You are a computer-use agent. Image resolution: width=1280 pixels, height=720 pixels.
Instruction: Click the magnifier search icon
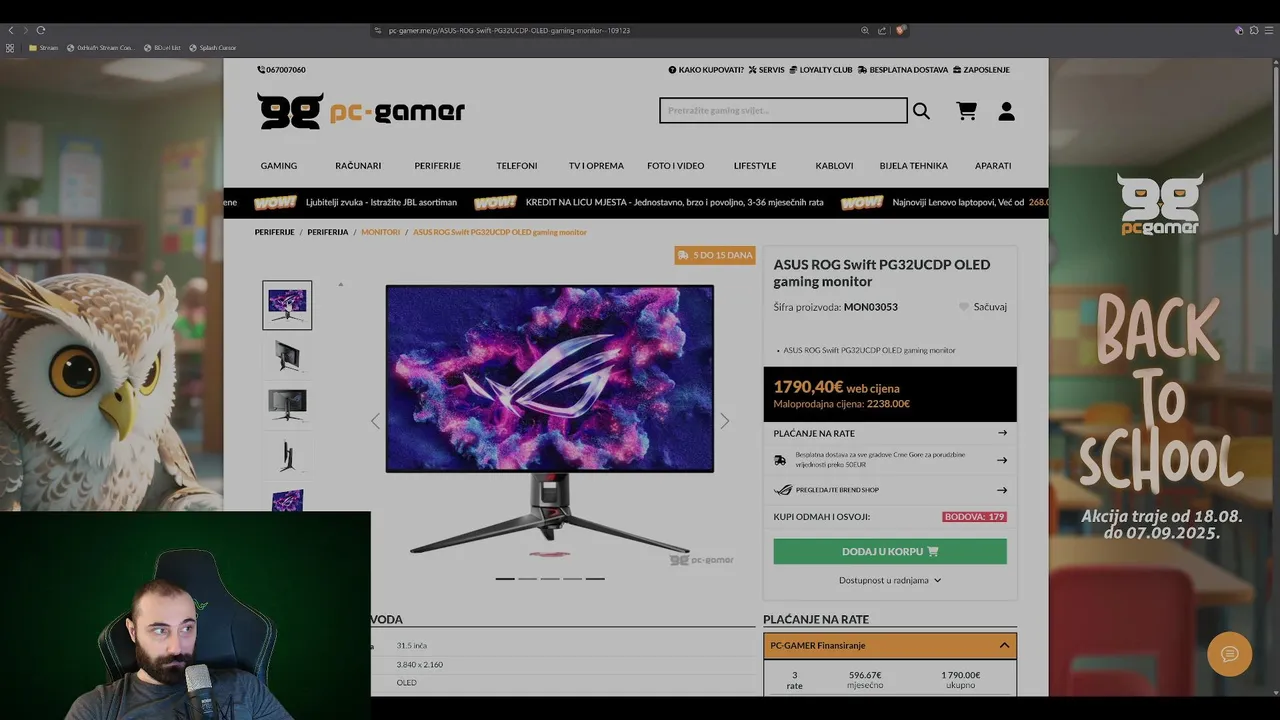pyautogui.click(x=921, y=111)
